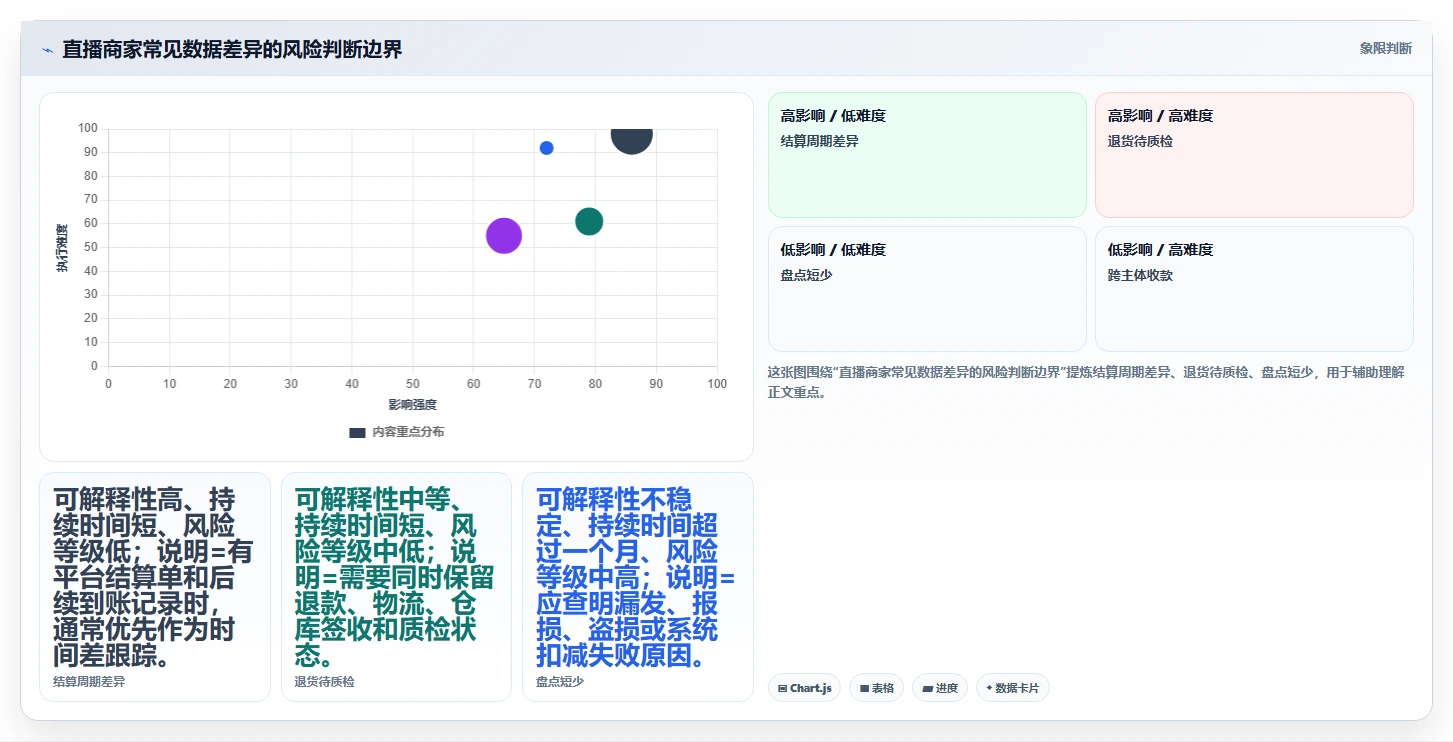Toggle the 内容重点分布 legend color box
1453x742 pixels.
click(357, 432)
